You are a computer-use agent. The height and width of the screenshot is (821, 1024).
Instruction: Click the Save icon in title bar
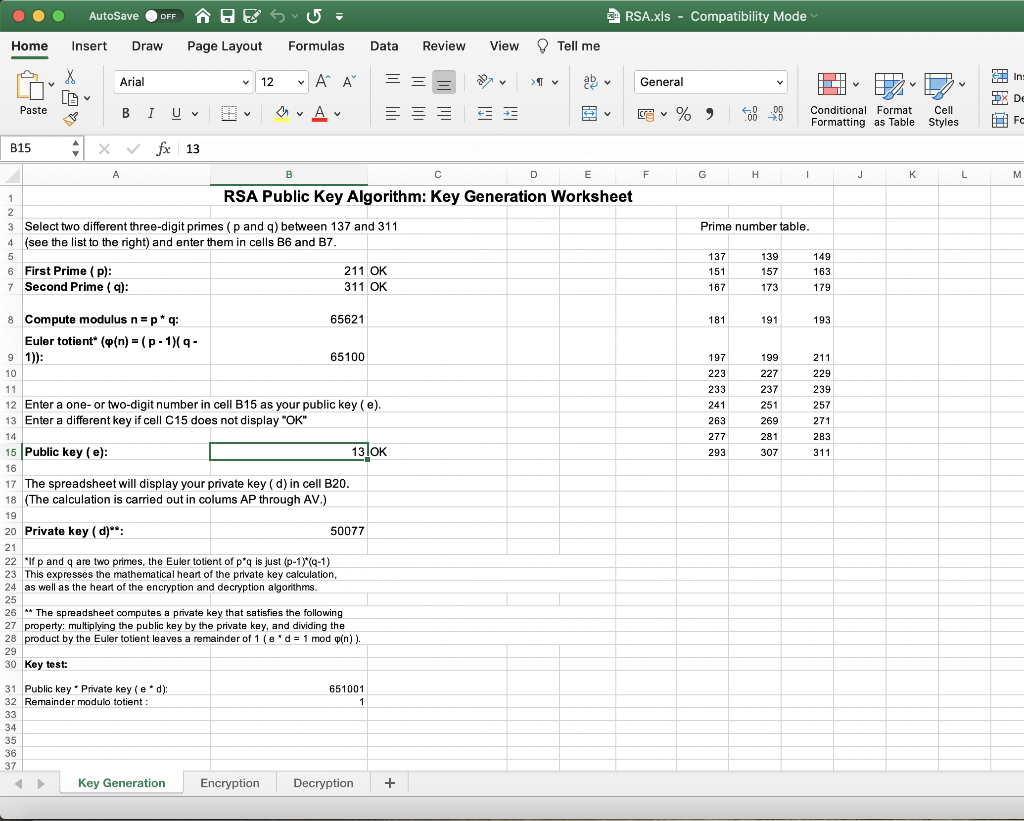[x=228, y=16]
